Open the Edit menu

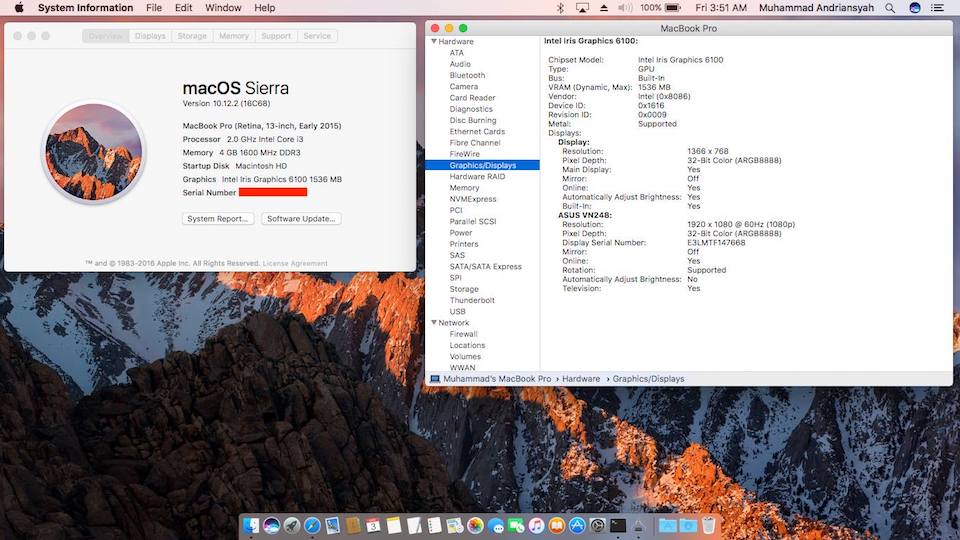coord(183,8)
